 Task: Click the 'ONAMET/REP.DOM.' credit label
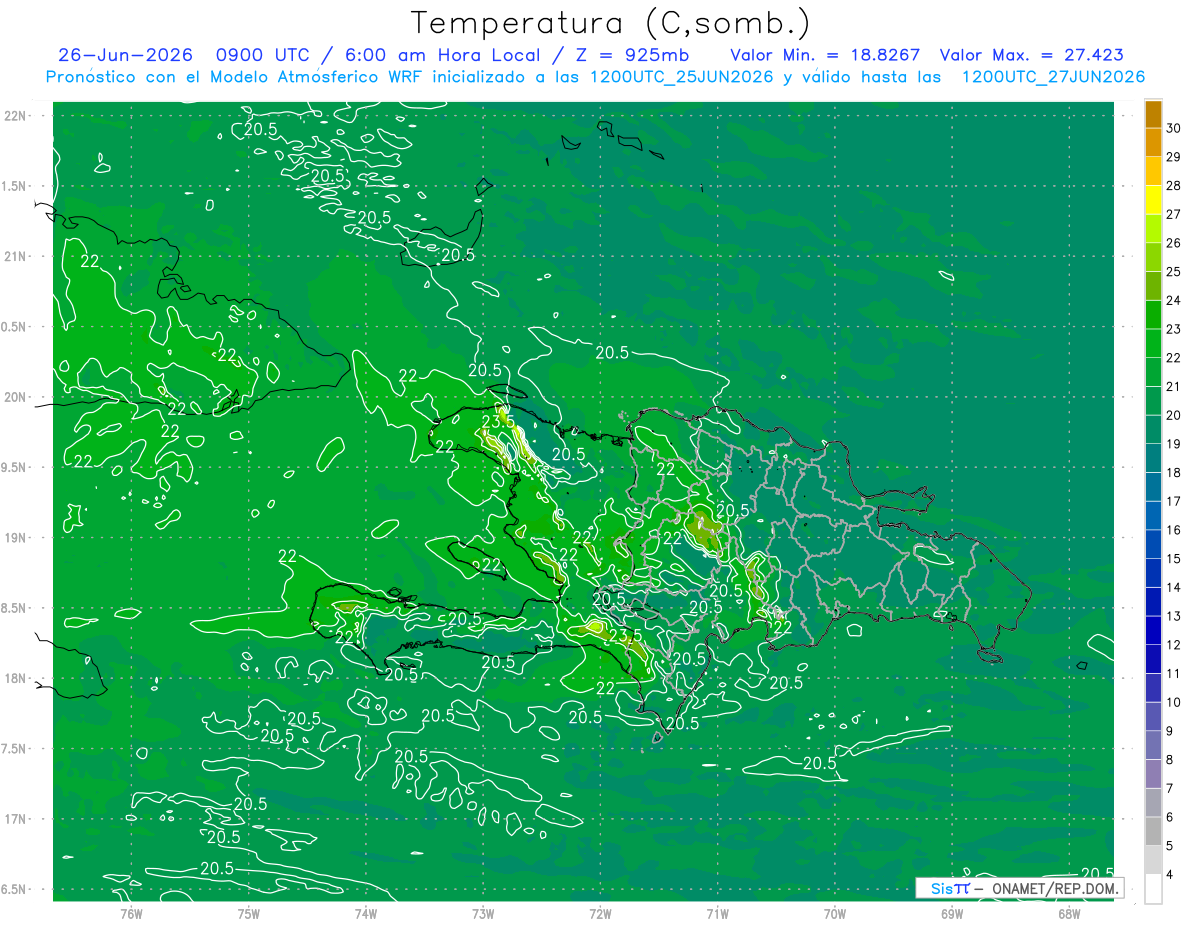[x=1054, y=888]
